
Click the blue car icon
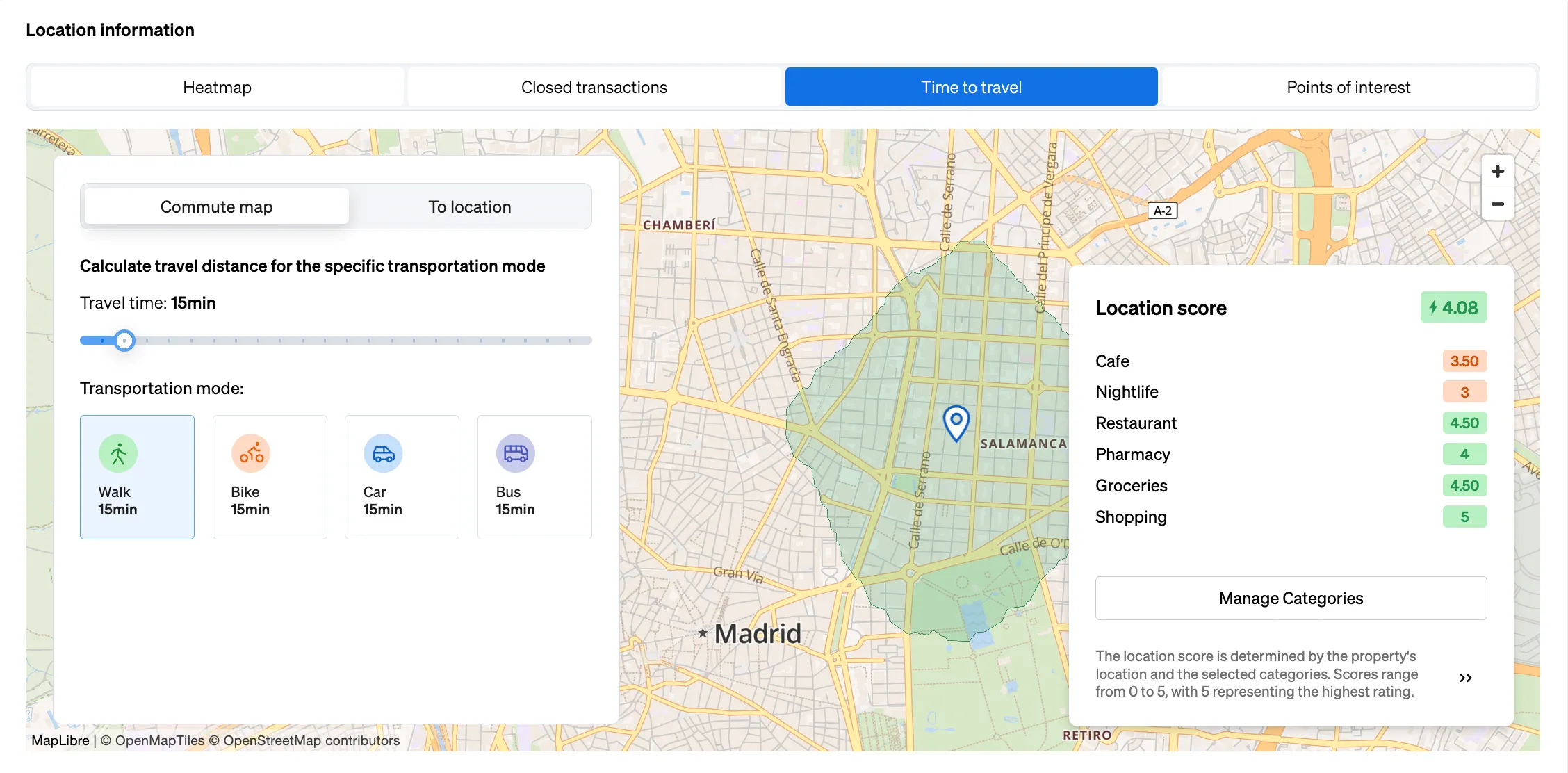point(383,453)
